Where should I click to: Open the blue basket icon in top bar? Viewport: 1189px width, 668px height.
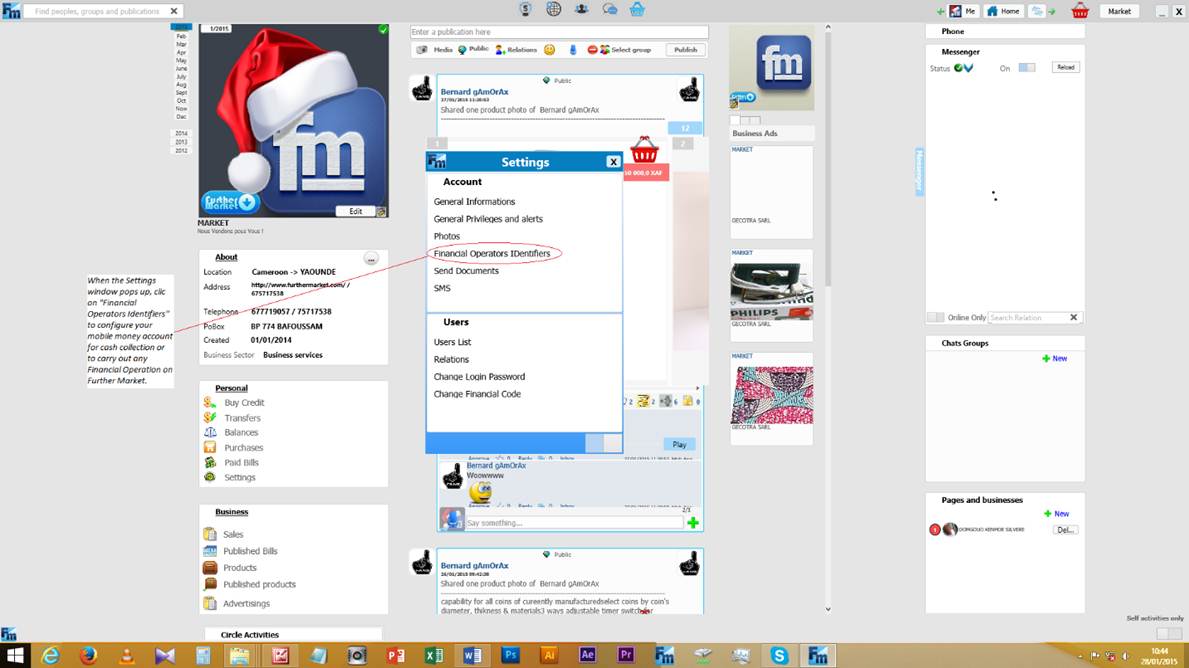tap(637, 9)
